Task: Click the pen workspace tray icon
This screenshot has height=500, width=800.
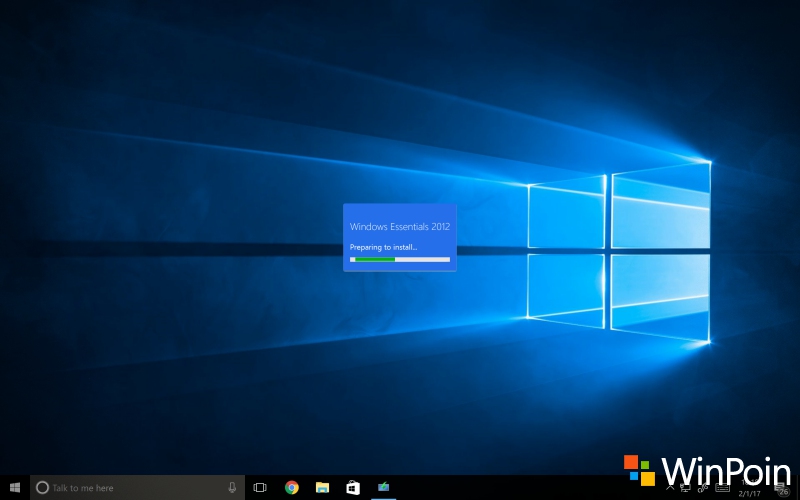Action: (x=703, y=488)
